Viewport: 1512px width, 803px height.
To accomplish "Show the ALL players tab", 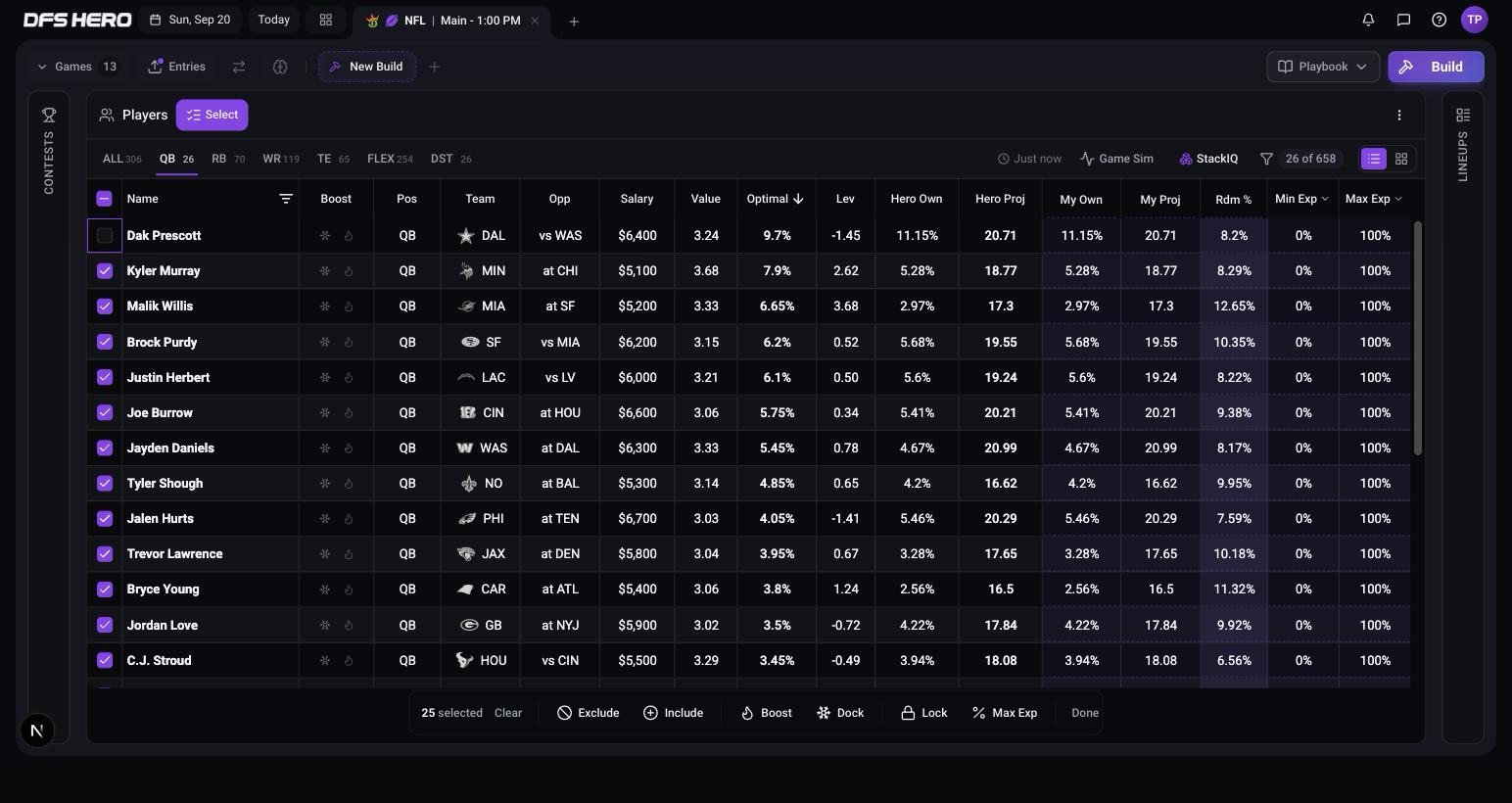I will pyautogui.click(x=122, y=159).
